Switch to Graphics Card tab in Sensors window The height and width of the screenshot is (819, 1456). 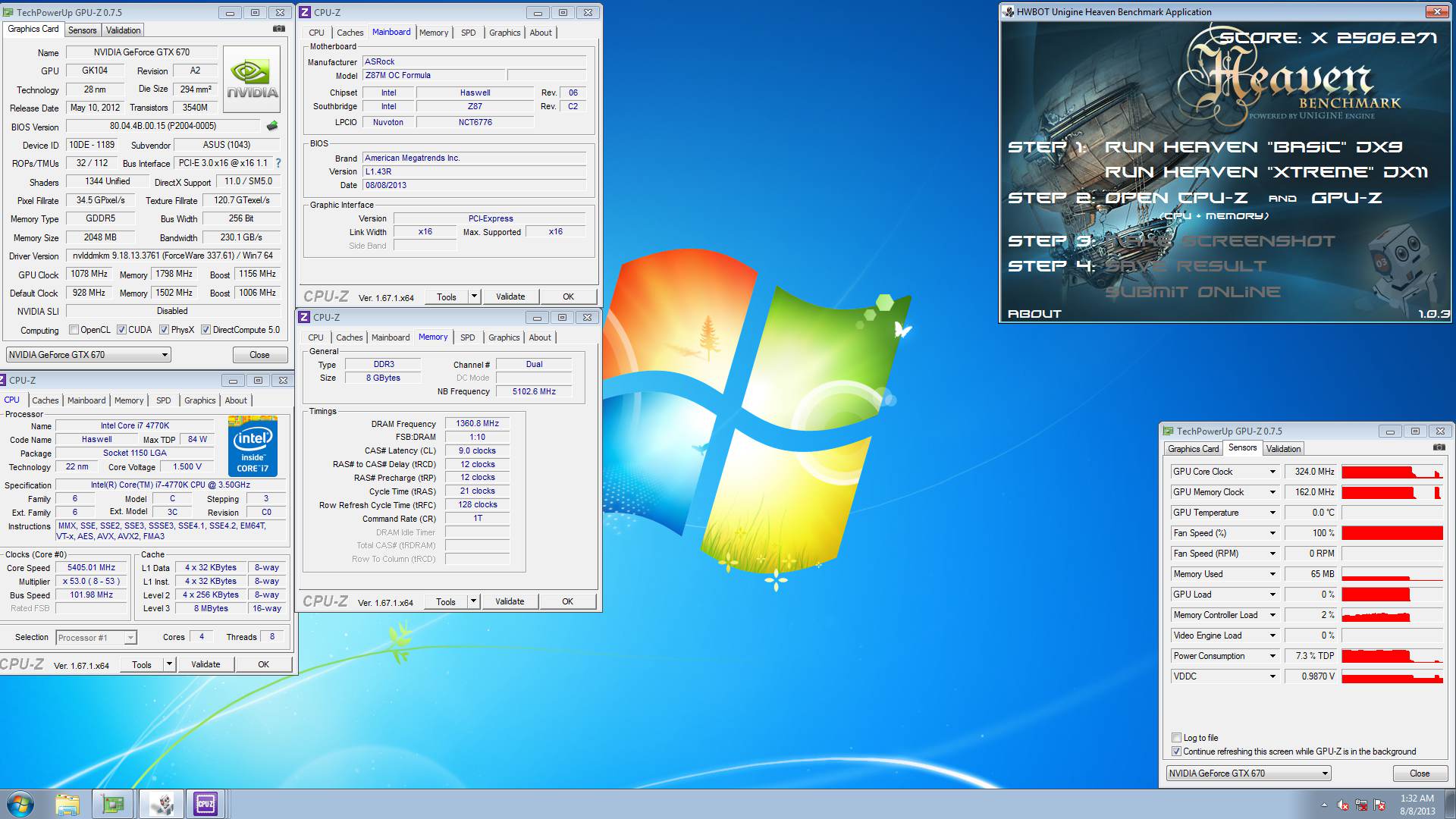(x=1193, y=449)
